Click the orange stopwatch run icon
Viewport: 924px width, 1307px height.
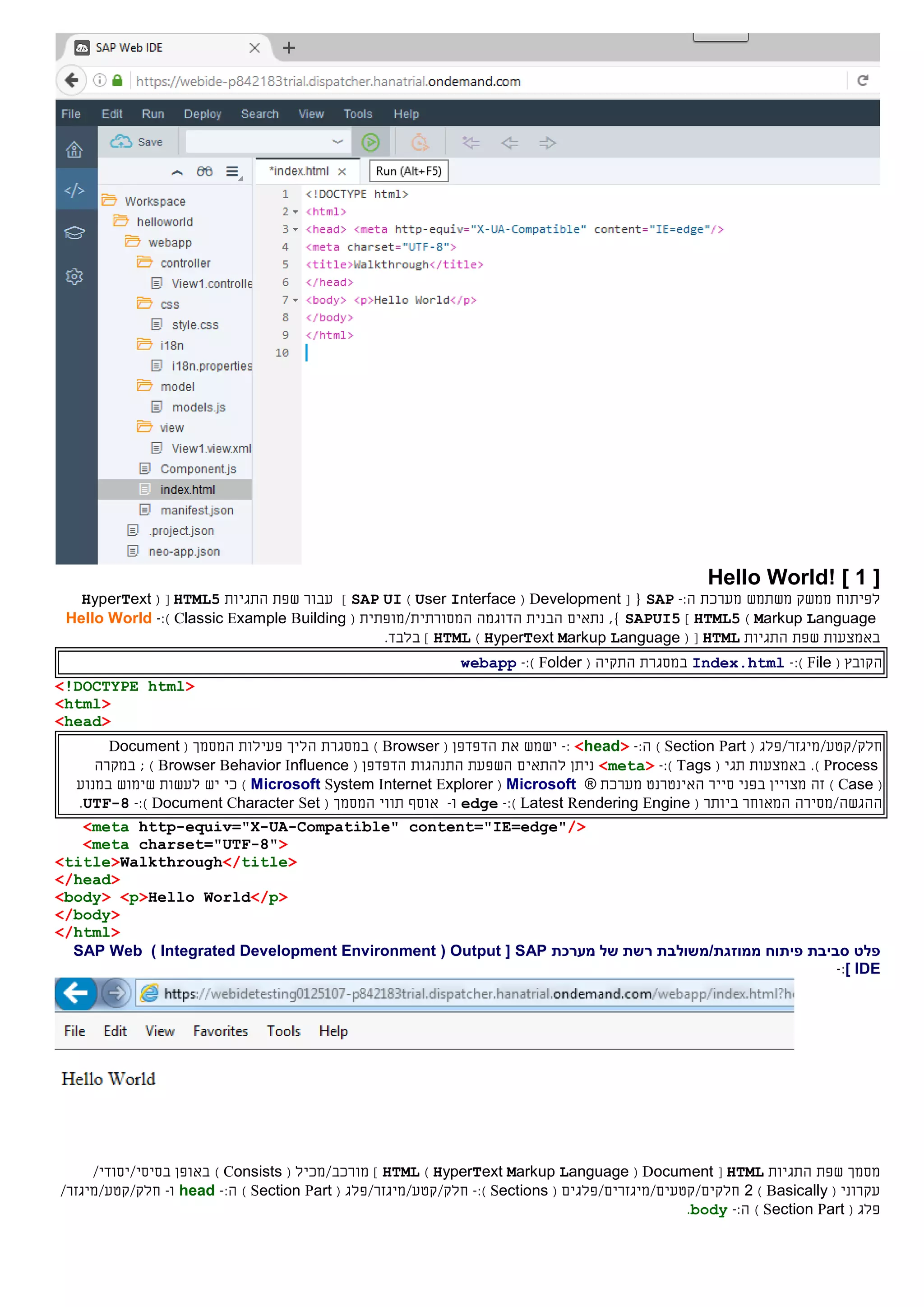point(419,142)
